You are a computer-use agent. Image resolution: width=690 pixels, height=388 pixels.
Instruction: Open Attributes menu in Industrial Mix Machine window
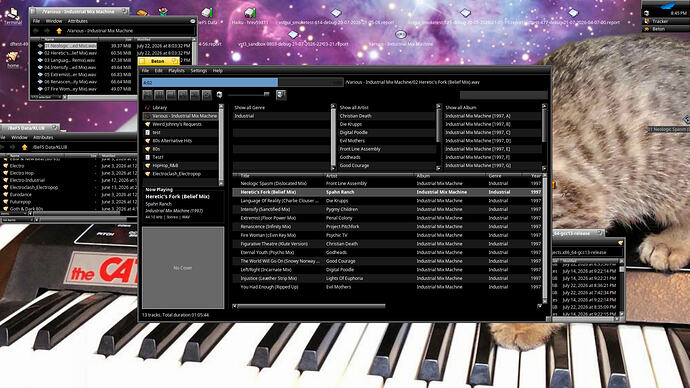click(x=77, y=21)
